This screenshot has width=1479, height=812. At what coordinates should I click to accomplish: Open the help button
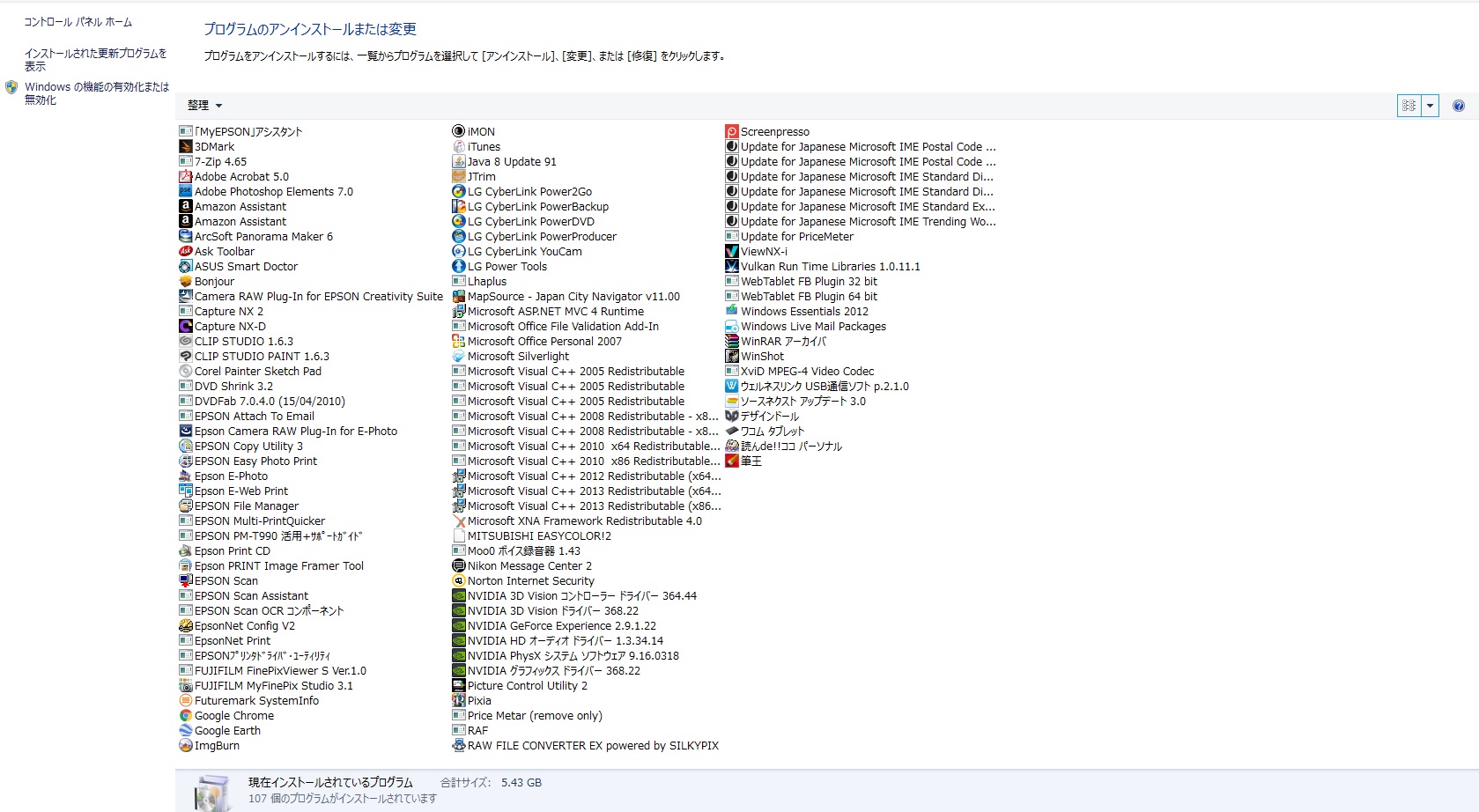[1459, 106]
